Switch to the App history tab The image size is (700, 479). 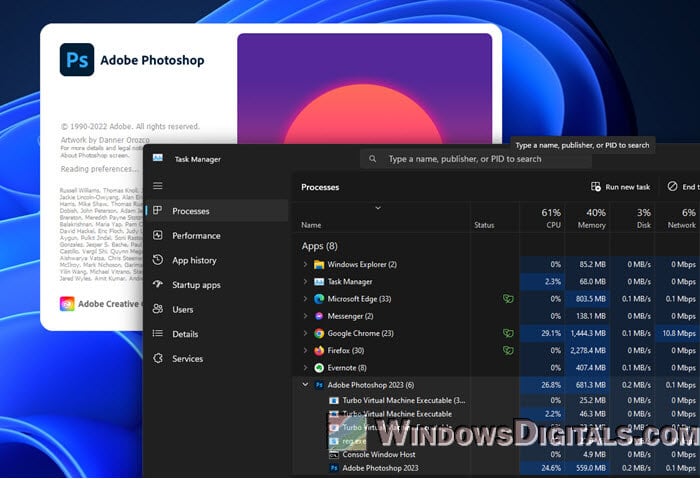[x=217, y=260]
